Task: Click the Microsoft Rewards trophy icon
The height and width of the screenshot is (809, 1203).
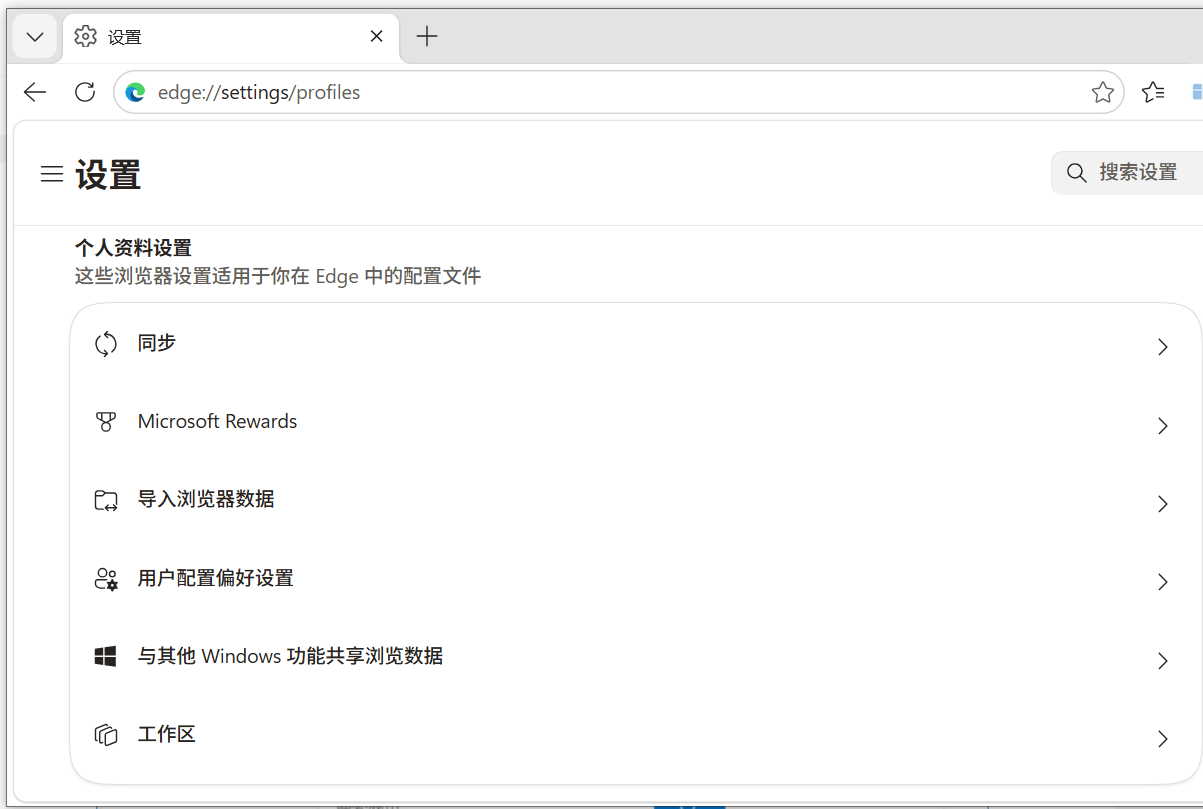Action: click(106, 422)
